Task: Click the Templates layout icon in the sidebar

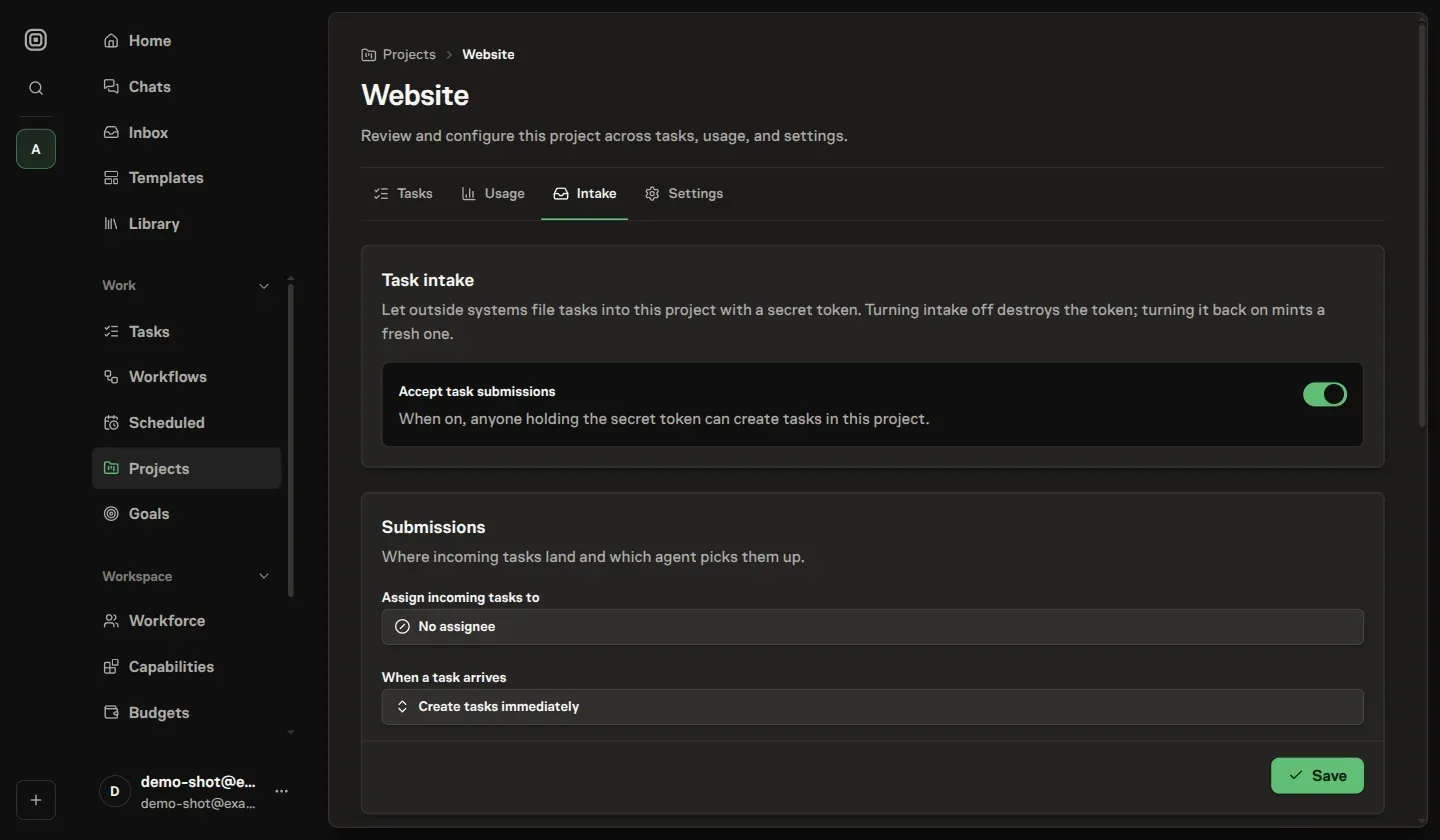Action: tap(111, 178)
